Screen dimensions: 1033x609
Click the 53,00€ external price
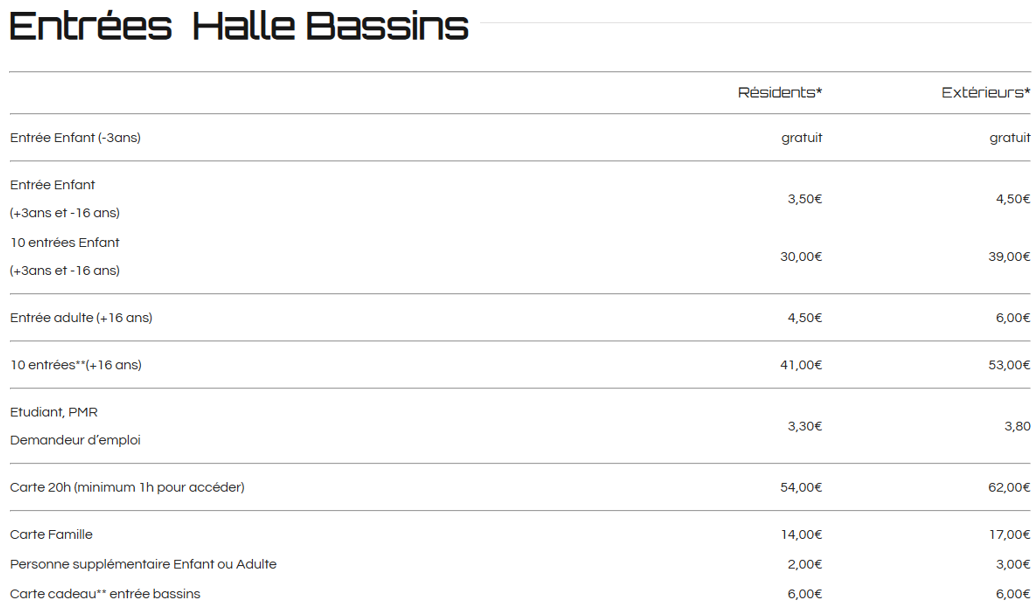point(1009,365)
